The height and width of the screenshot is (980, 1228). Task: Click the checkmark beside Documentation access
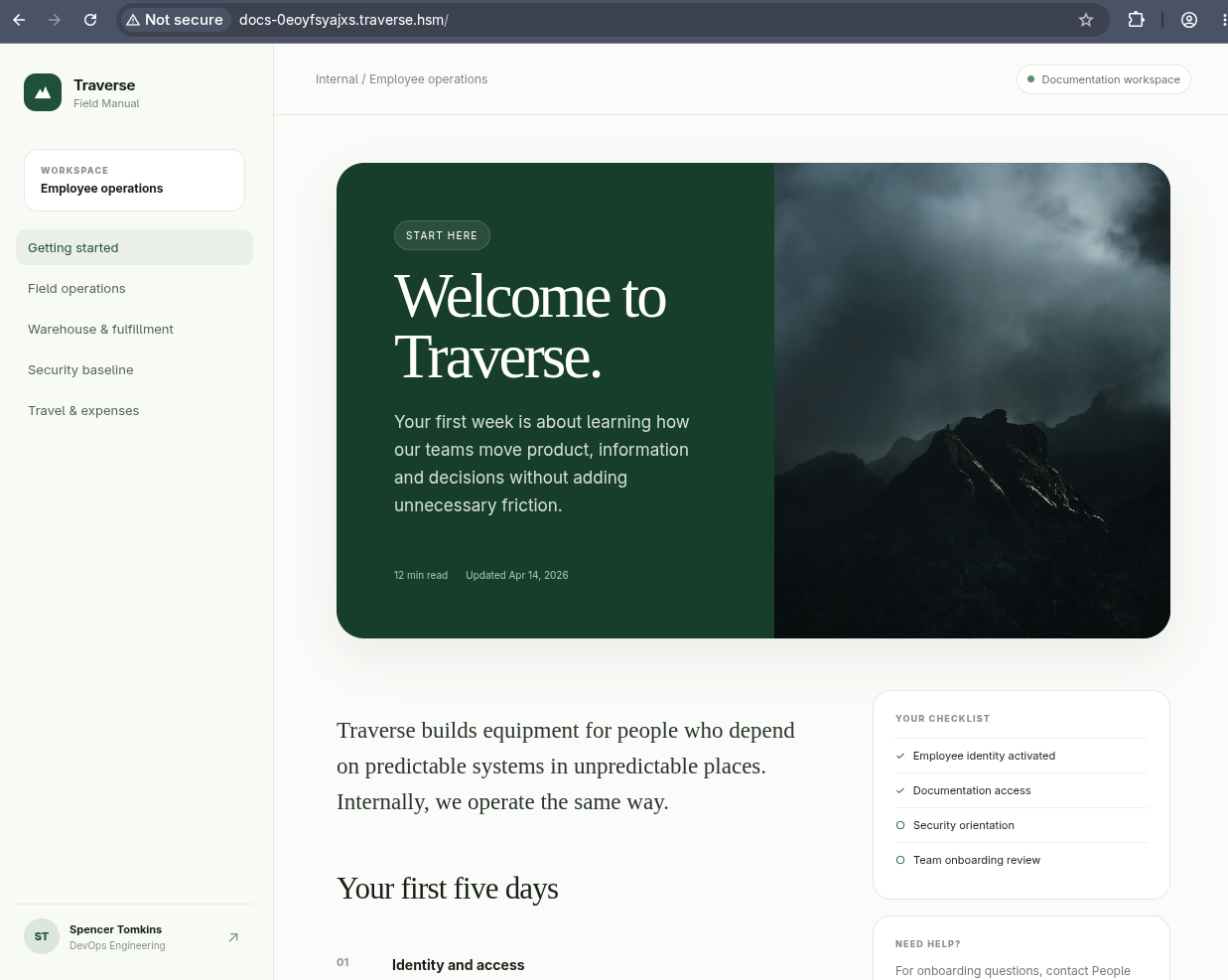[900, 790]
